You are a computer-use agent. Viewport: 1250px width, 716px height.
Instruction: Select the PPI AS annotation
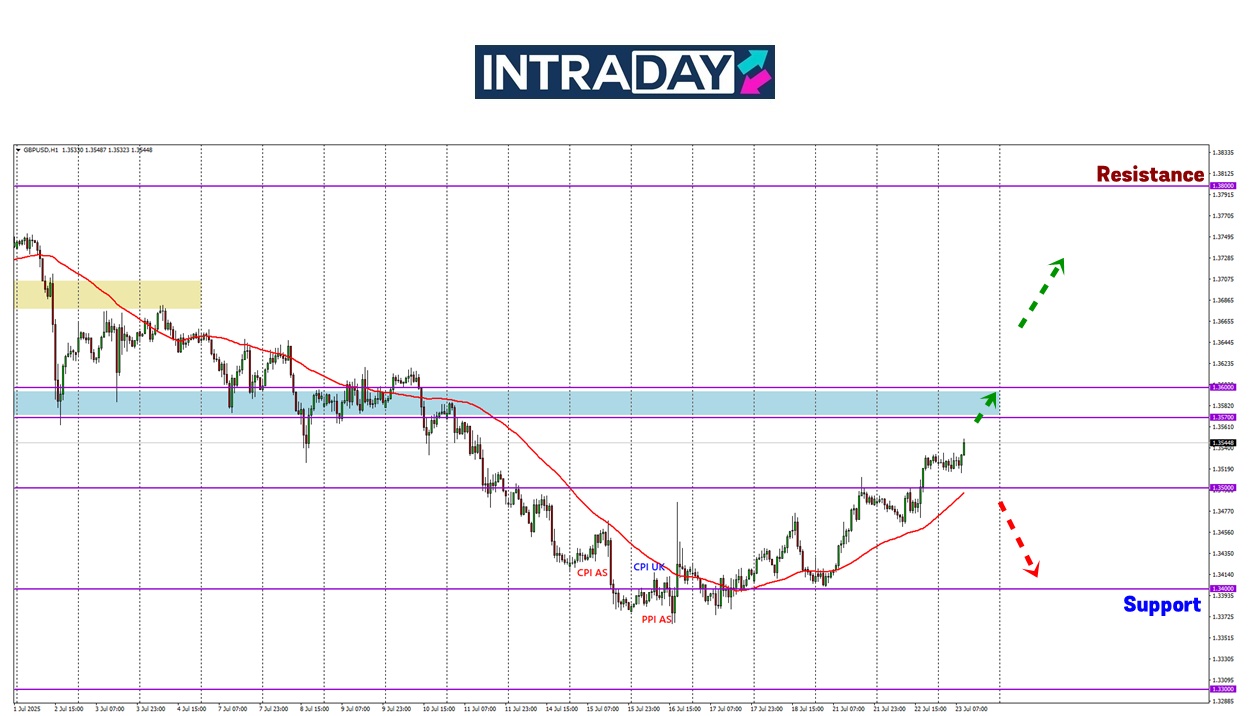656,619
